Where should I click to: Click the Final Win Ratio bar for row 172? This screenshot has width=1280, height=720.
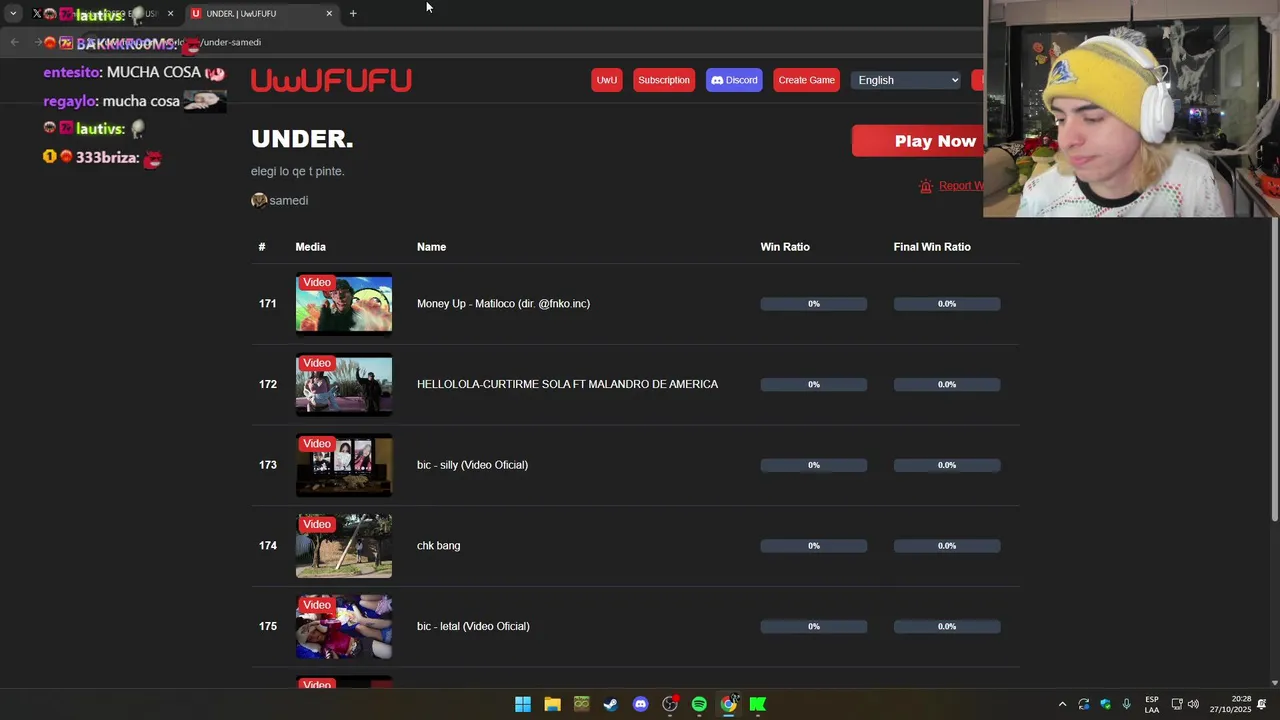pos(947,385)
